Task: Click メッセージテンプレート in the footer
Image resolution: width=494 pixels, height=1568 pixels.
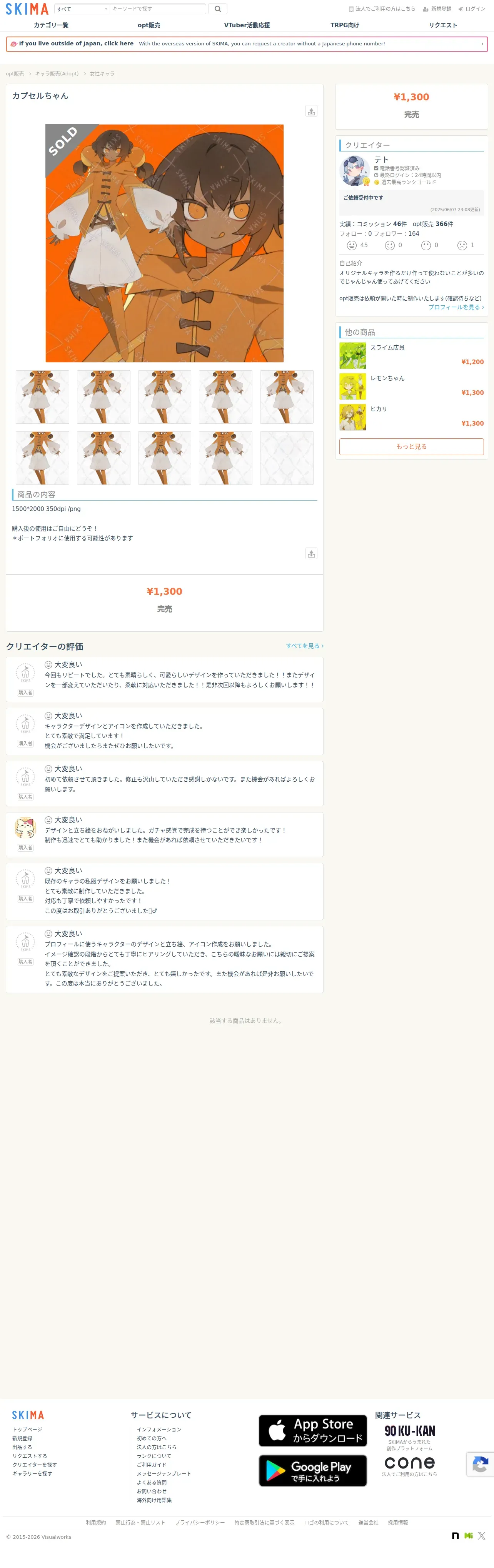Action: [164, 1474]
